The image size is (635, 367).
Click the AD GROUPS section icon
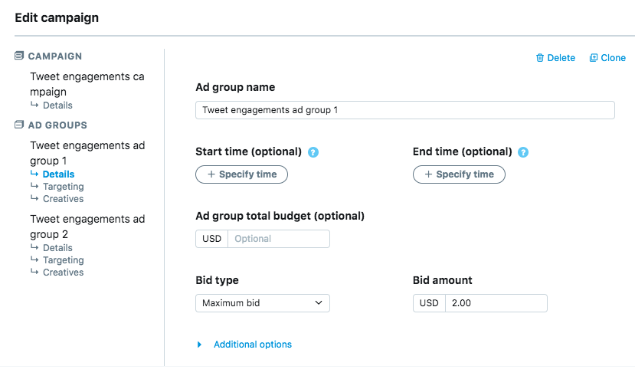click(x=19, y=125)
